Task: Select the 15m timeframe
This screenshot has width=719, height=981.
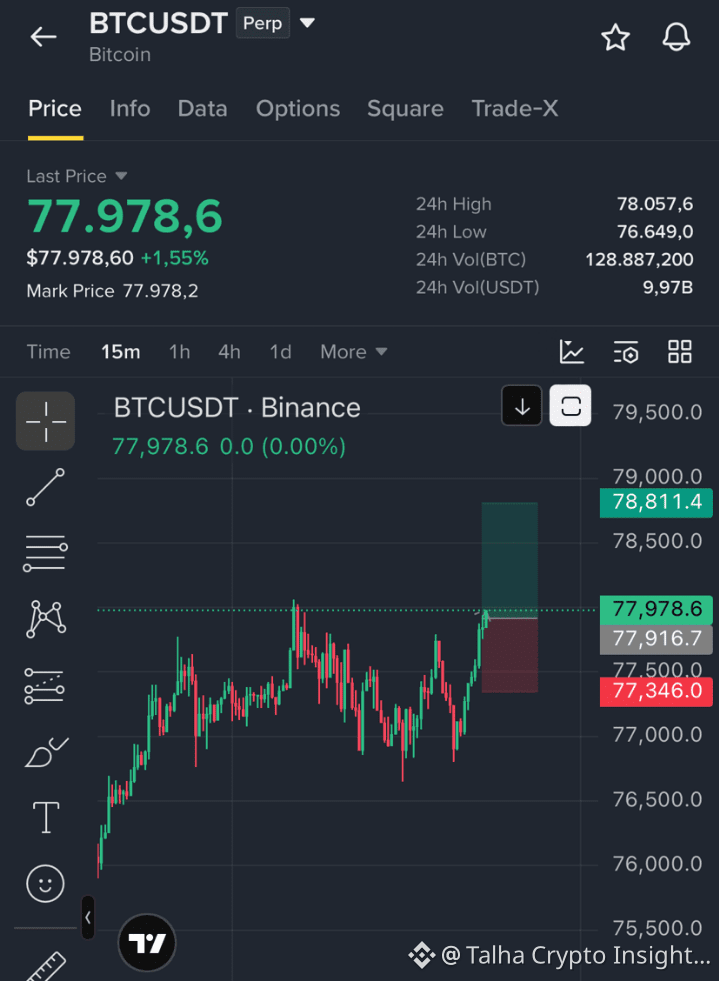Action: [121, 352]
